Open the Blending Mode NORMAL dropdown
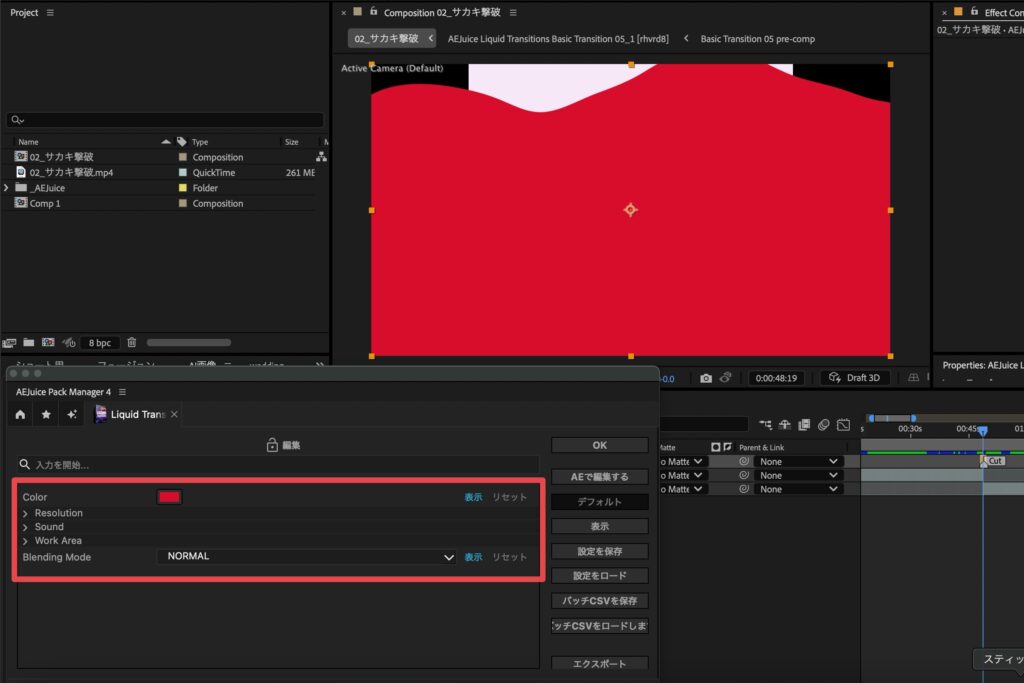The width and height of the screenshot is (1024, 683). point(306,557)
